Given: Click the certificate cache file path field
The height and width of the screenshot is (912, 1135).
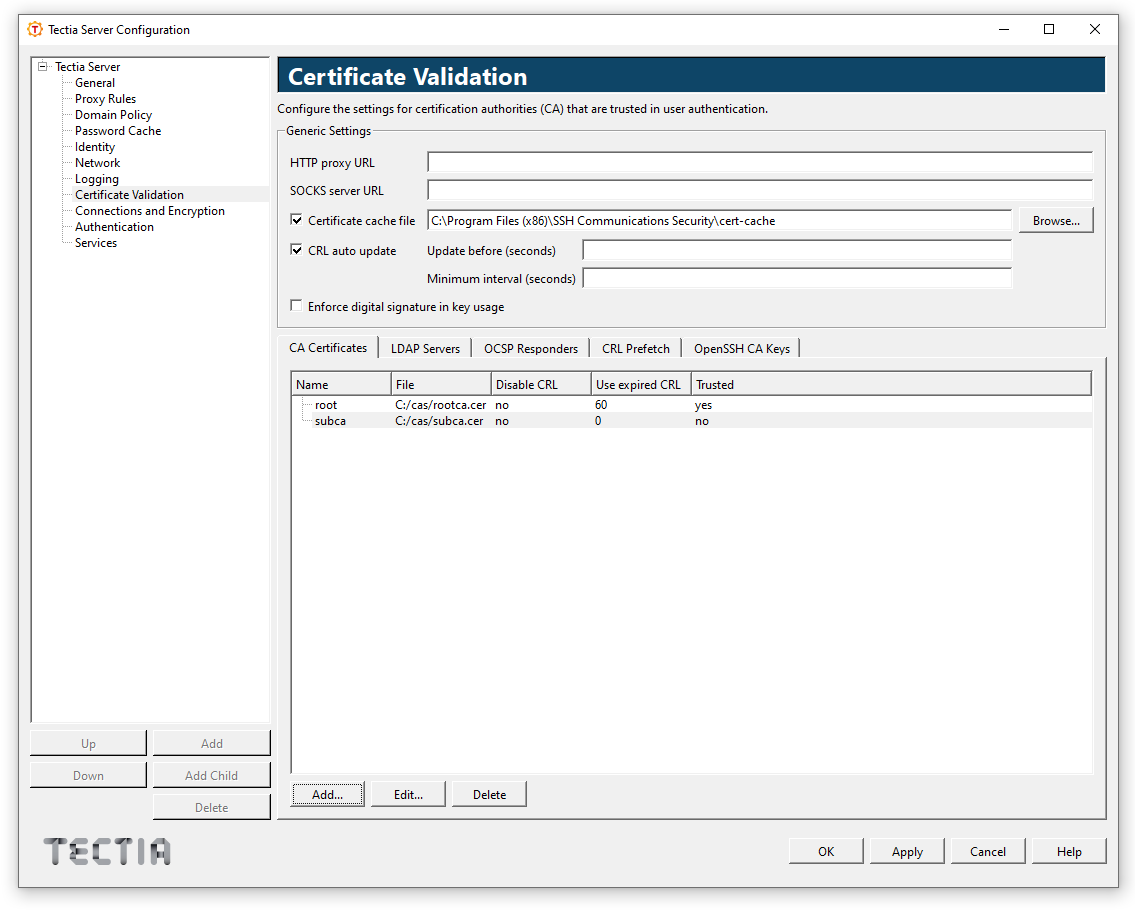Looking at the screenshot, I should (x=720, y=221).
